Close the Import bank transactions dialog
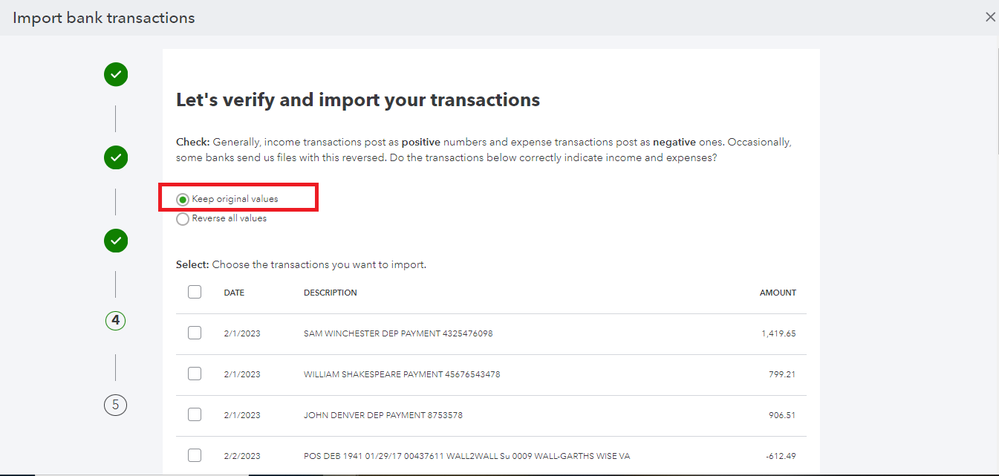 pyautogui.click(x=990, y=17)
